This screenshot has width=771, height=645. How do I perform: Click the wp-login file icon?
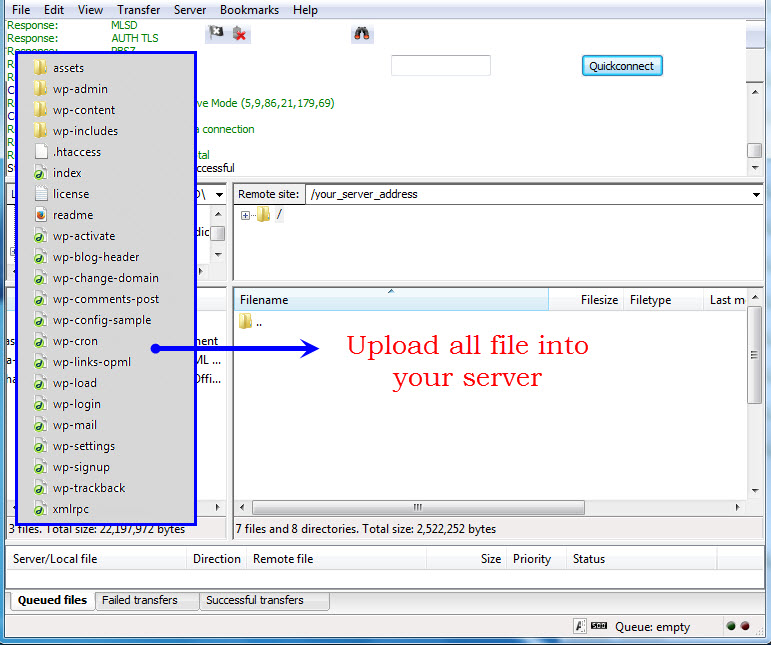click(41, 404)
